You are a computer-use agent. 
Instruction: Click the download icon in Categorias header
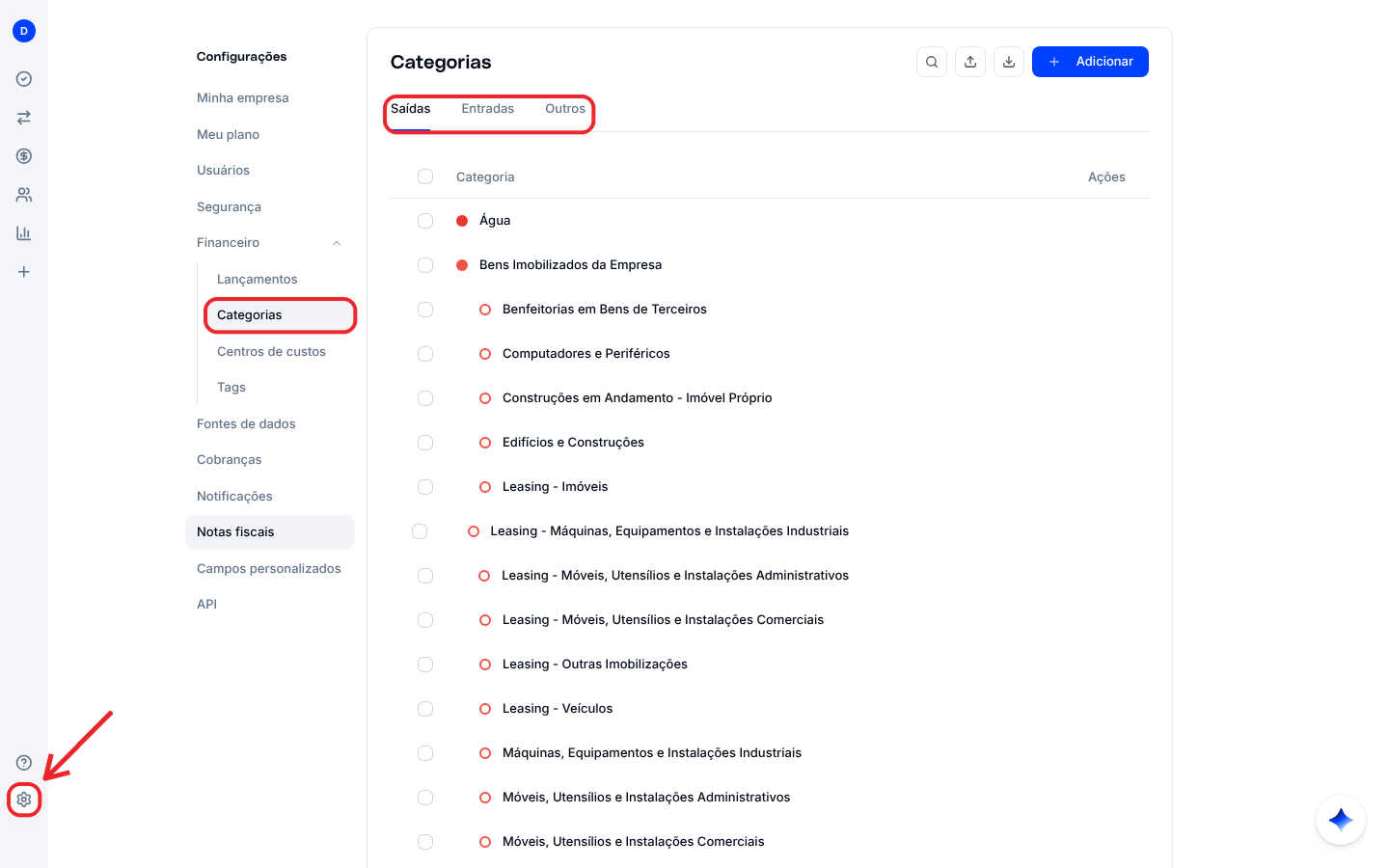tap(1009, 62)
